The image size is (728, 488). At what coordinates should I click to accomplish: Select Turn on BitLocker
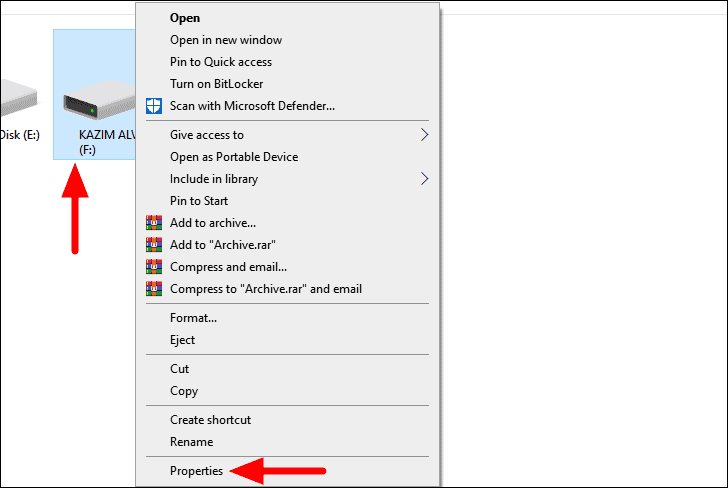coord(216,84)
